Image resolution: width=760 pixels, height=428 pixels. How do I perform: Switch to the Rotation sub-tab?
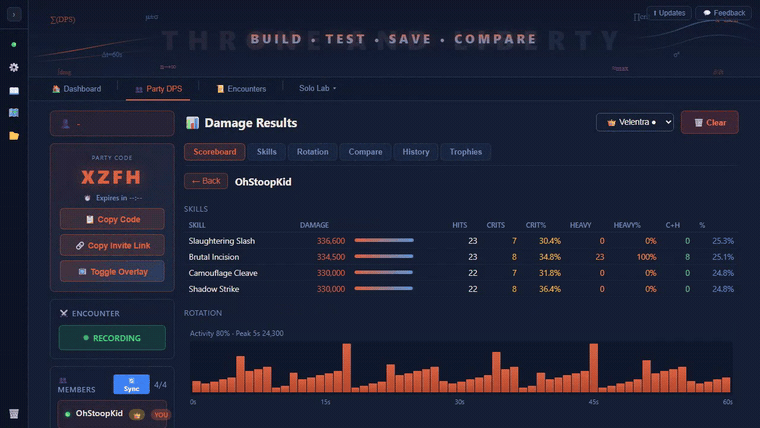pos(313,152)
